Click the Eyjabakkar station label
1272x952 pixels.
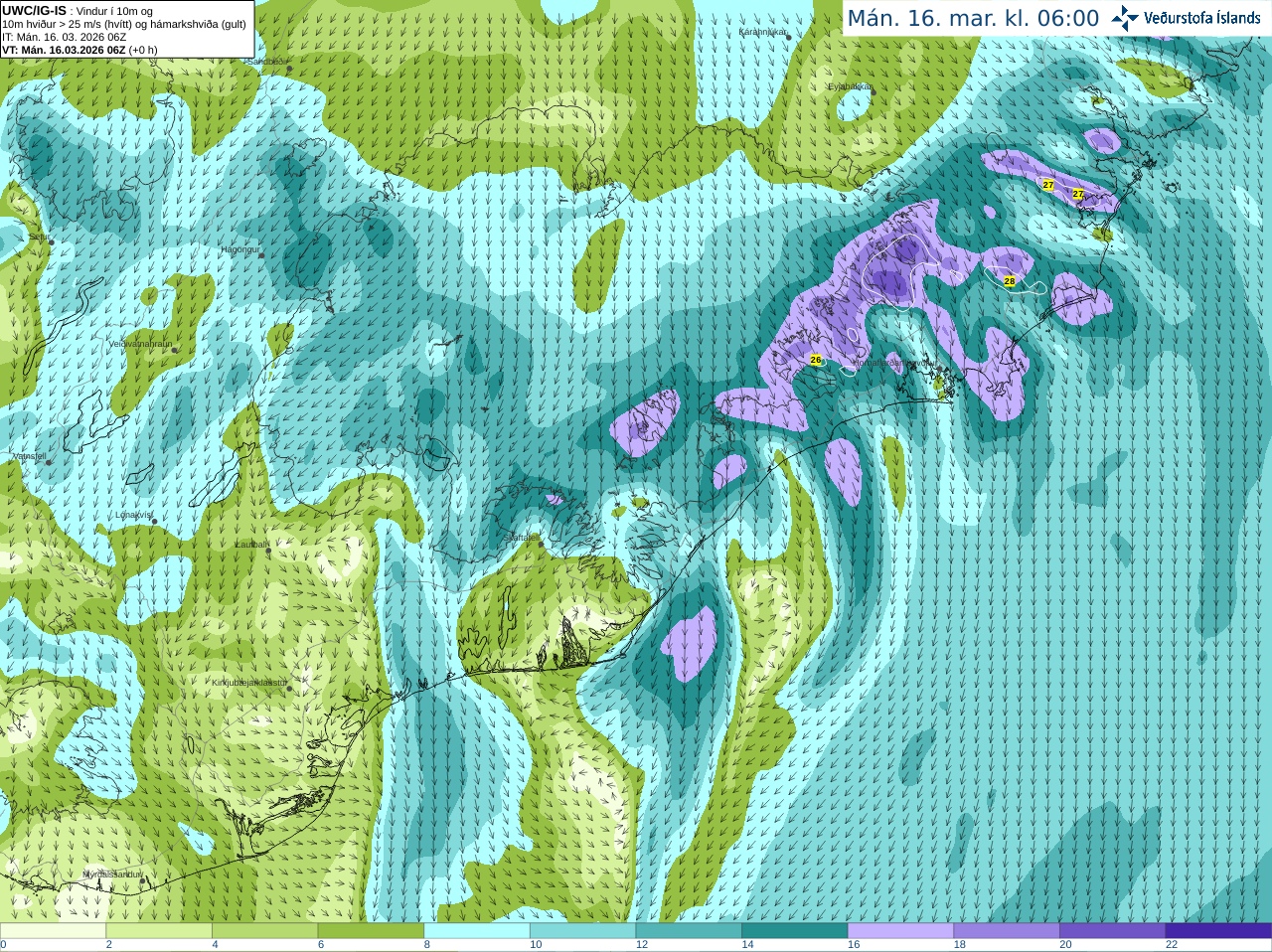[850, 86]
